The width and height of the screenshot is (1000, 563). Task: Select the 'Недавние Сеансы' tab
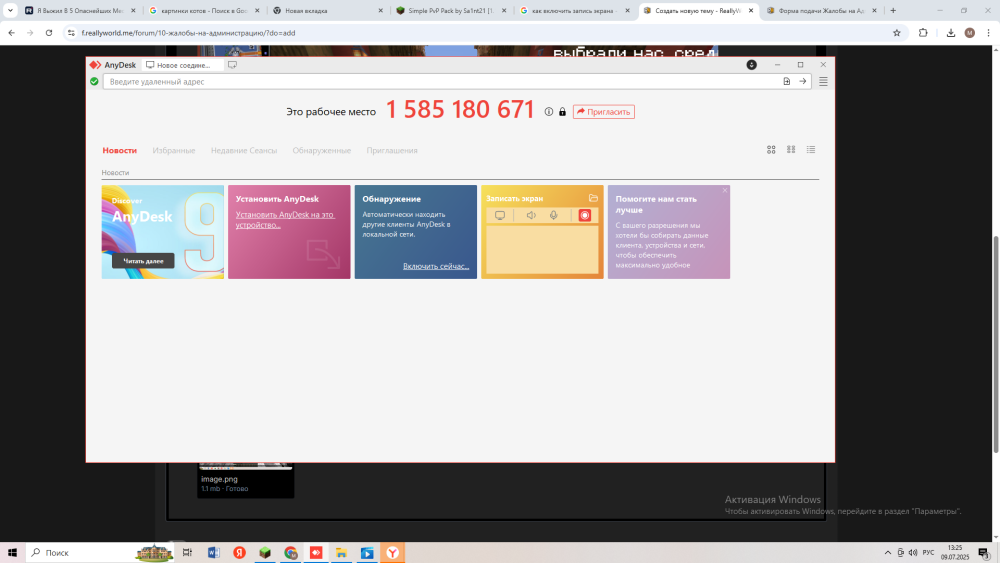244,150
